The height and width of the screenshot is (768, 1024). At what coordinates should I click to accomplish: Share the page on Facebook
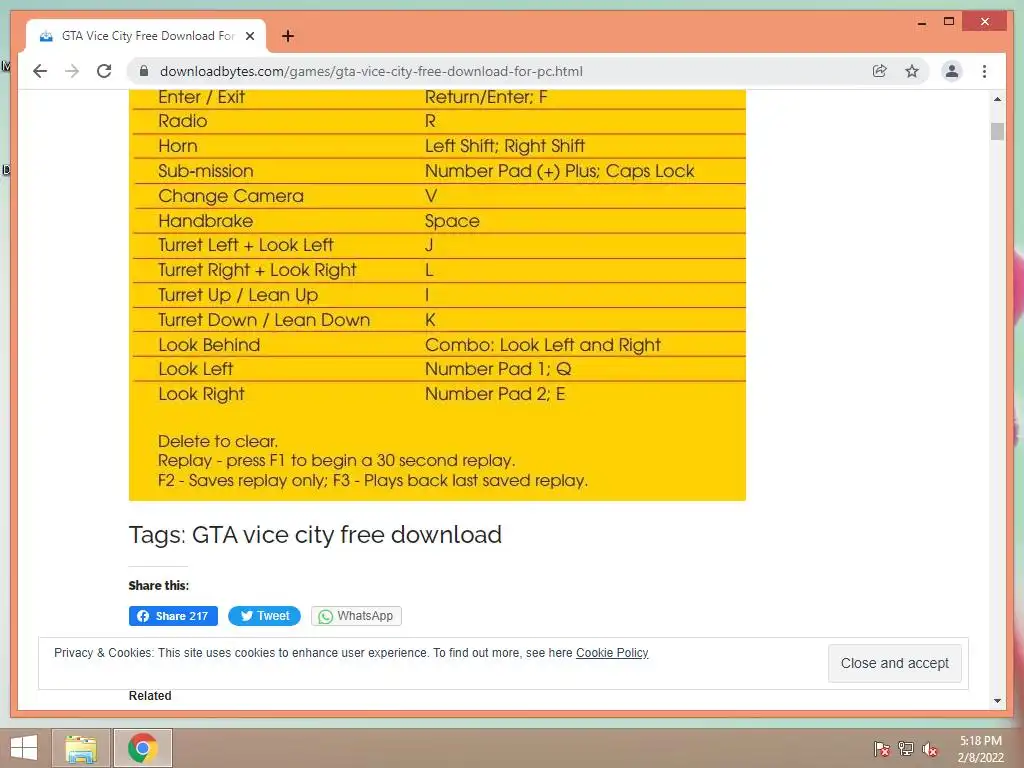pyautogui.click(x=173, y=616)
